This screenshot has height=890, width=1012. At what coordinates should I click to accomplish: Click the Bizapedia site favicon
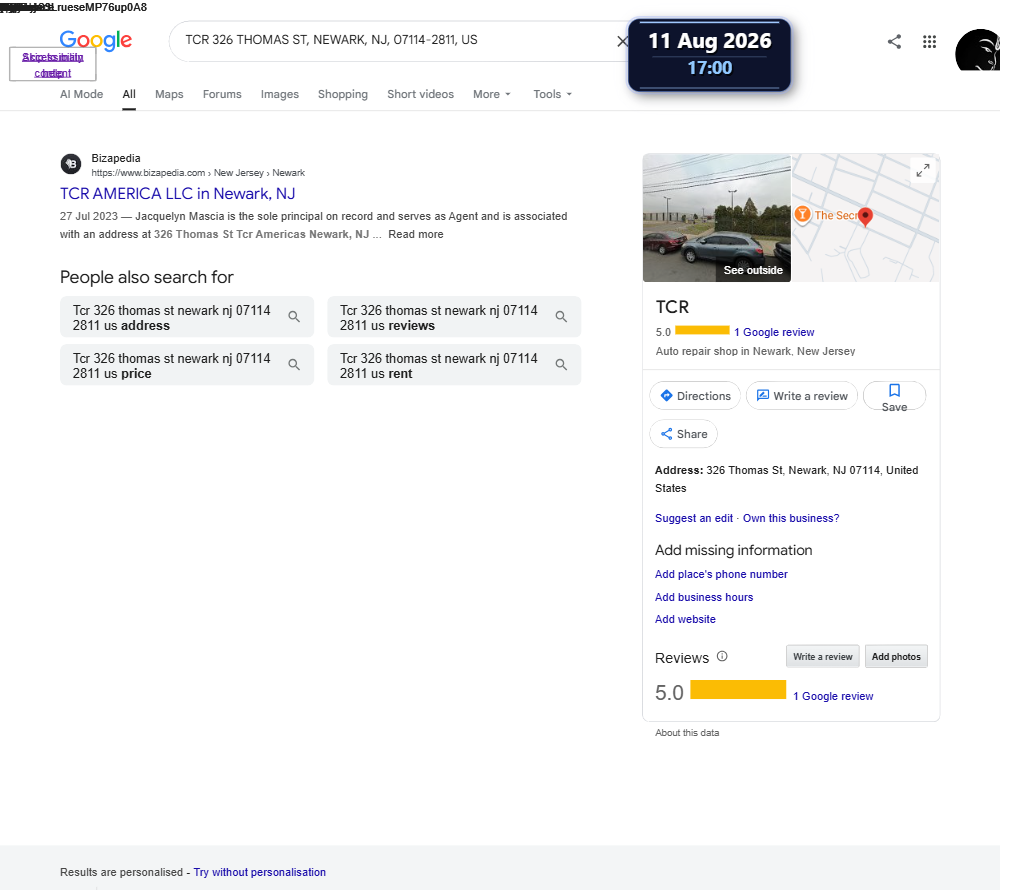click(71, 164)
